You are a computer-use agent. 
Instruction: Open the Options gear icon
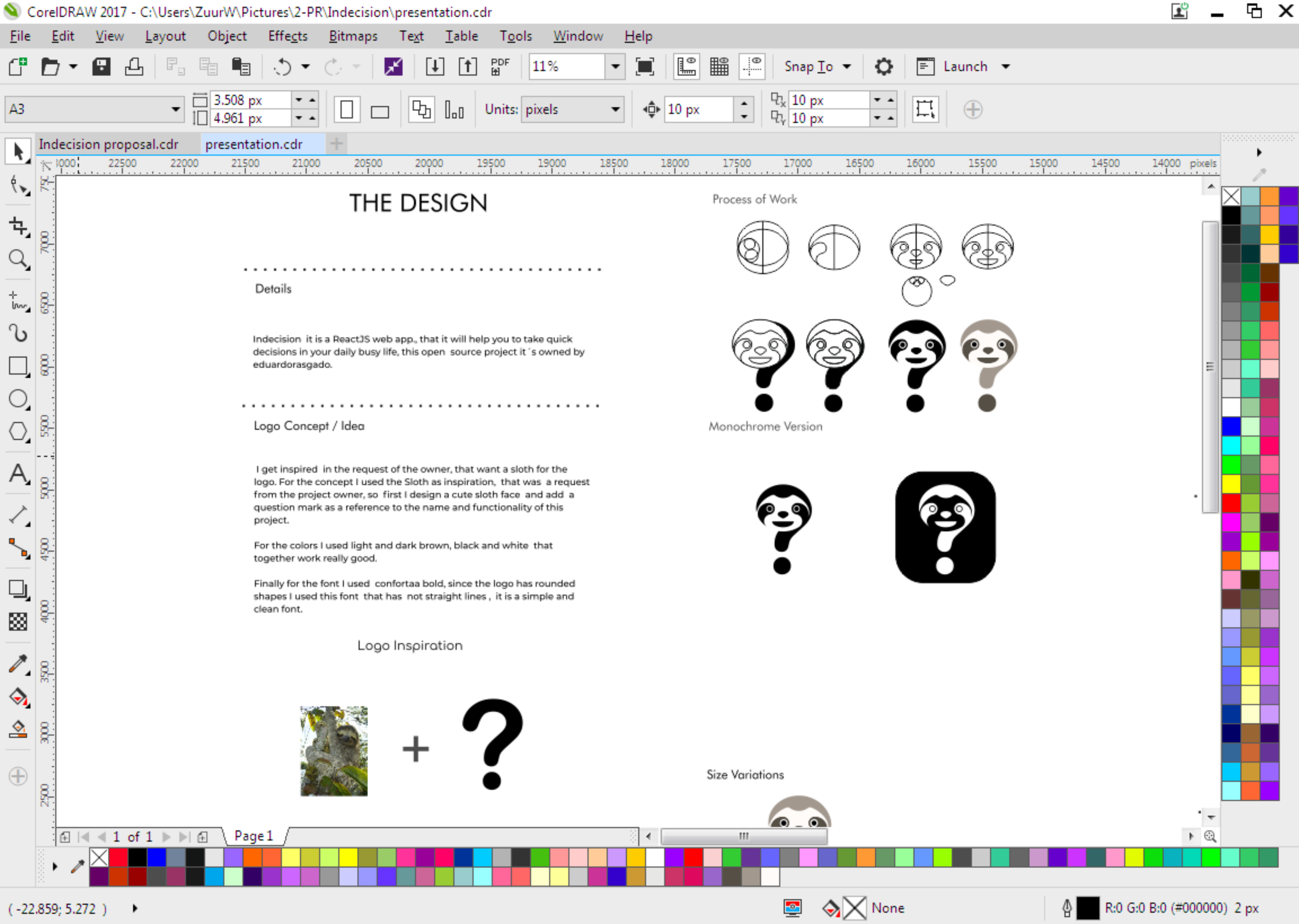click(x=883, y=67)
